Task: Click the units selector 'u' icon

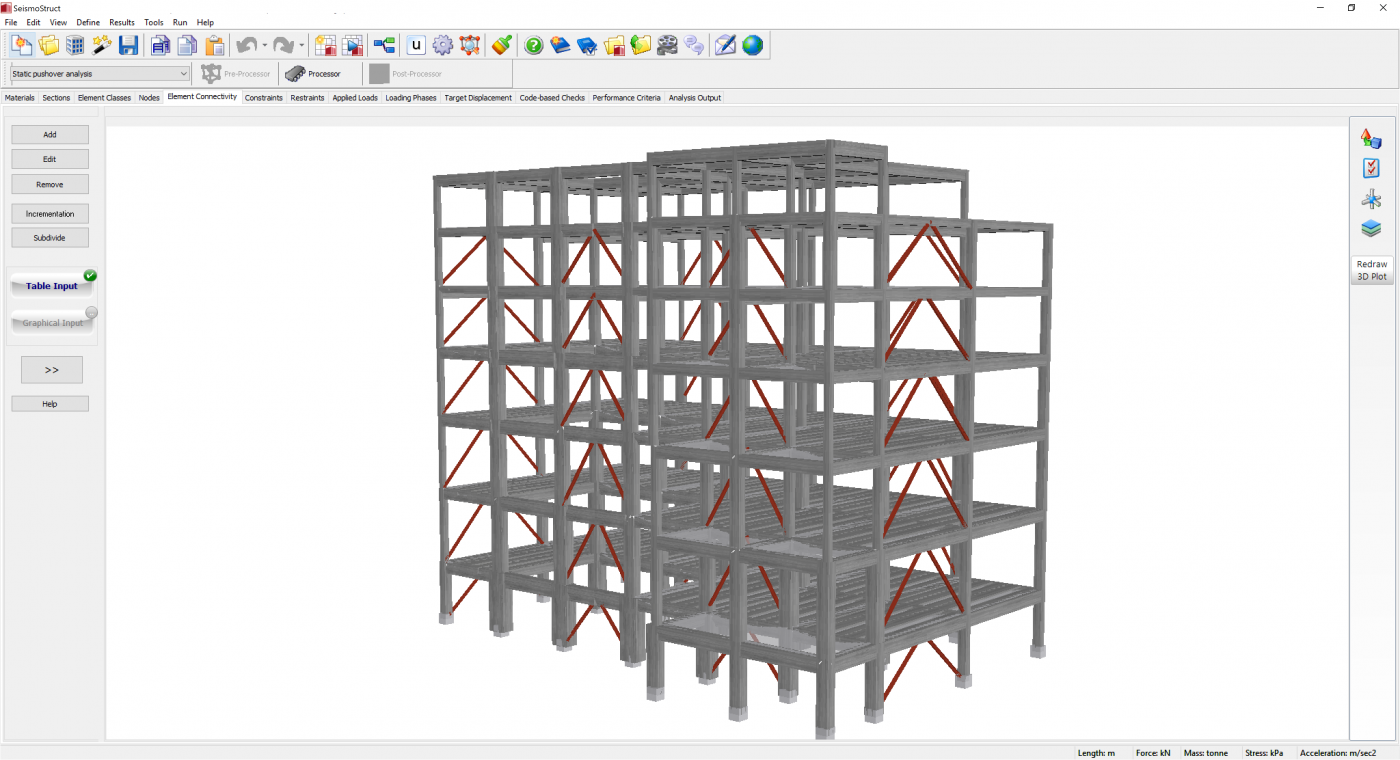Action: [416, 45]
